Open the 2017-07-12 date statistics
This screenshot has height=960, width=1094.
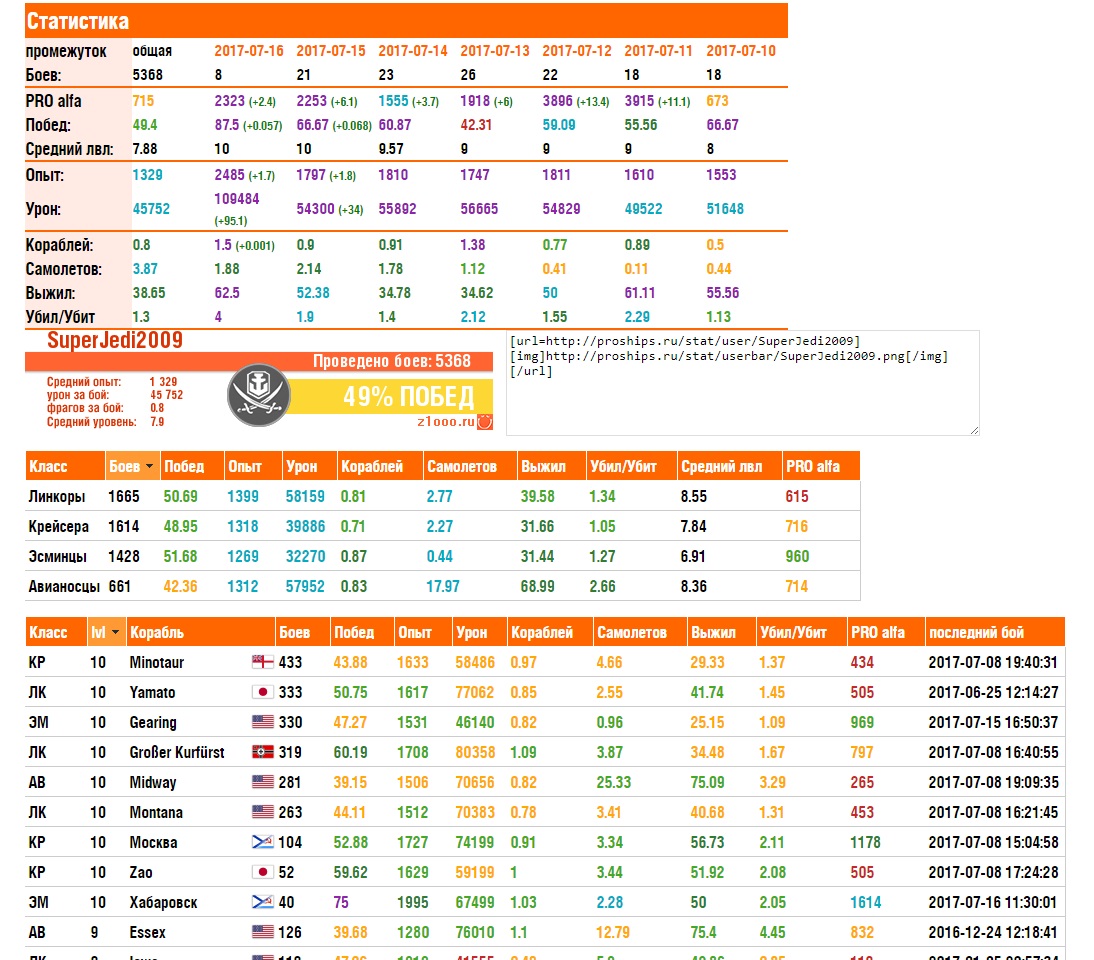(576, 51)
